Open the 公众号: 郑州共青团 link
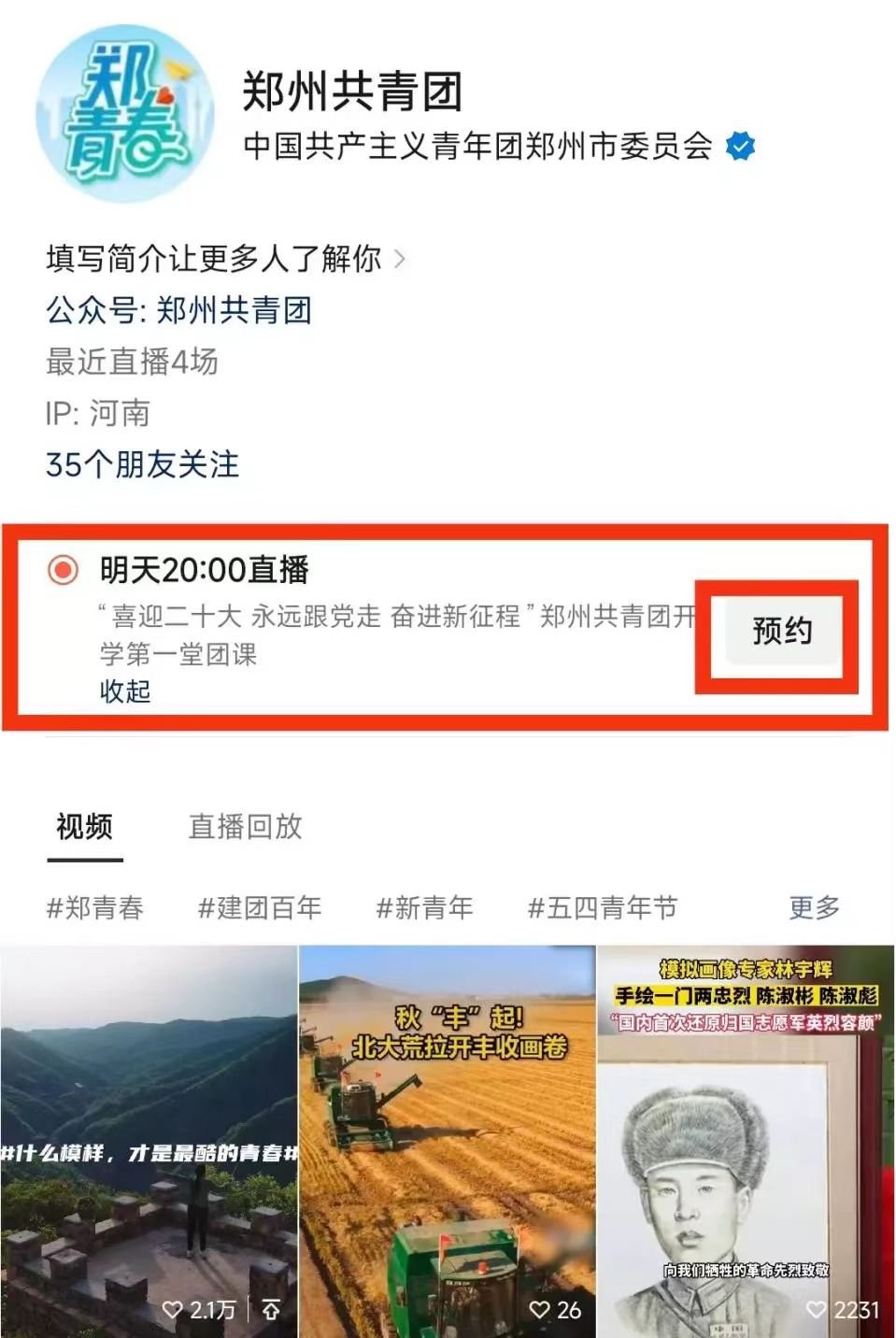This screenshot has height=1338, width=896. coord(178,310)
